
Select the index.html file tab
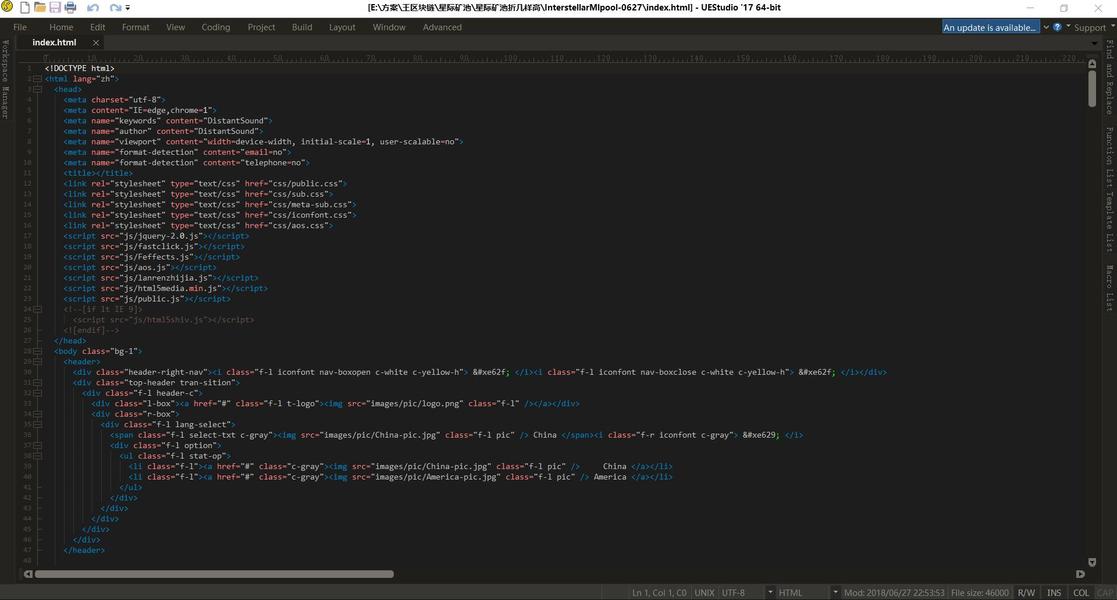(x=54, y=43)
